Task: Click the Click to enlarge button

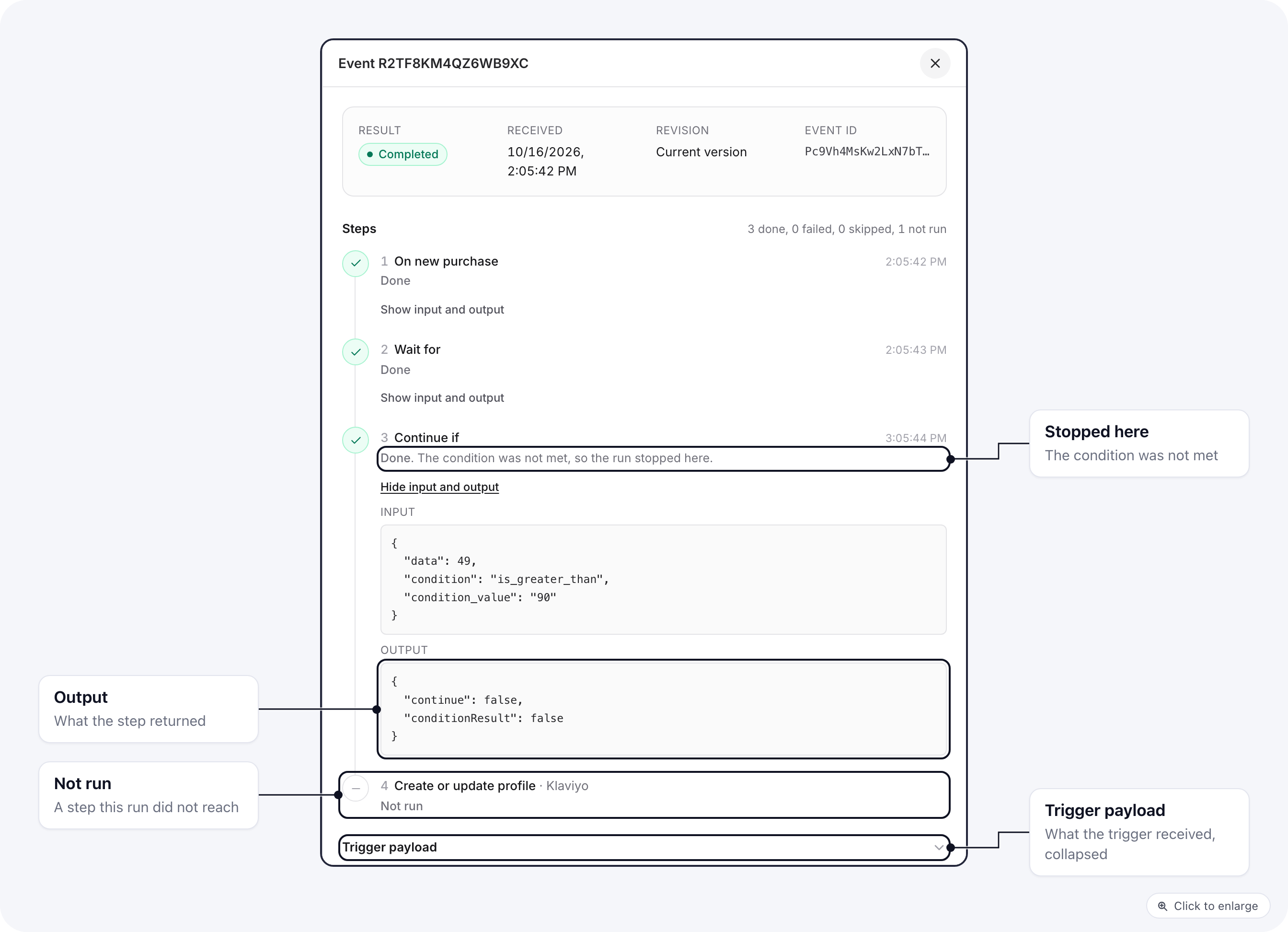Action: 1208,906
